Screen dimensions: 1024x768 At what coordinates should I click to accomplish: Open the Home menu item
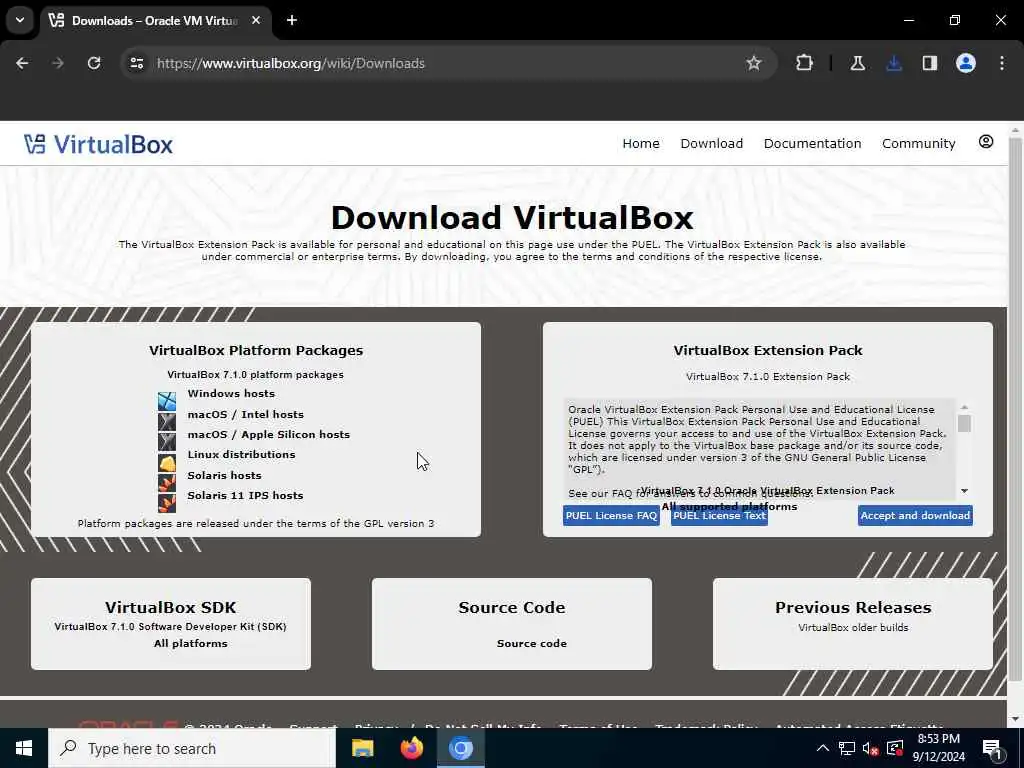[641, 143]
